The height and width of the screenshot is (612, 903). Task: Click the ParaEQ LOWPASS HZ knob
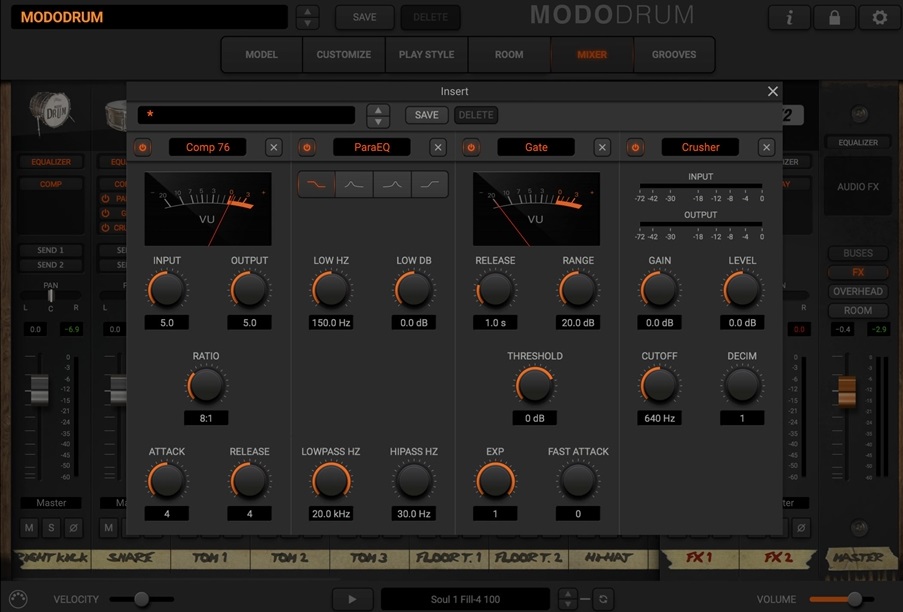(331, 481)
